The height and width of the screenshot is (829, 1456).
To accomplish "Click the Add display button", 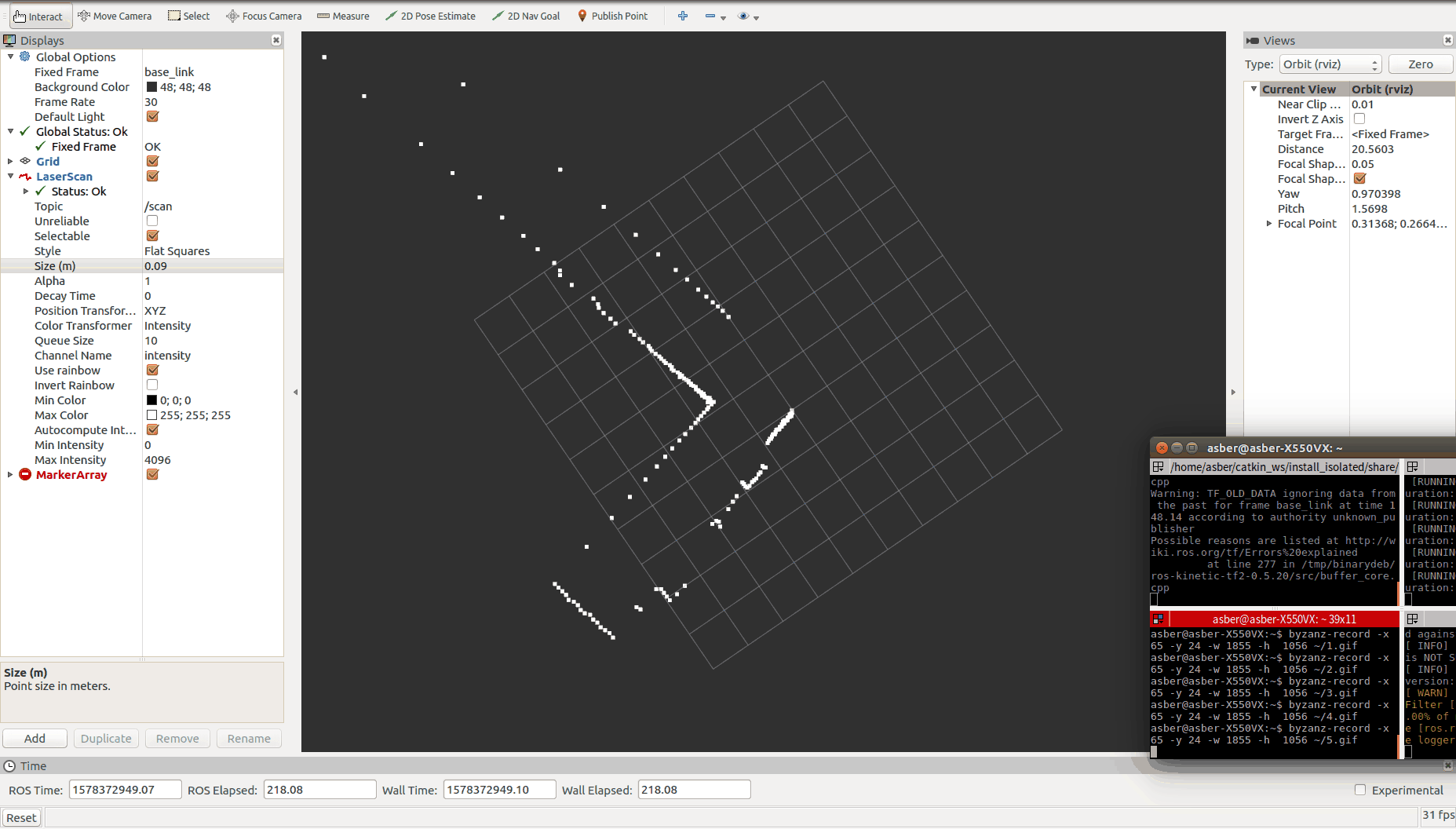I will coord(35,738).
